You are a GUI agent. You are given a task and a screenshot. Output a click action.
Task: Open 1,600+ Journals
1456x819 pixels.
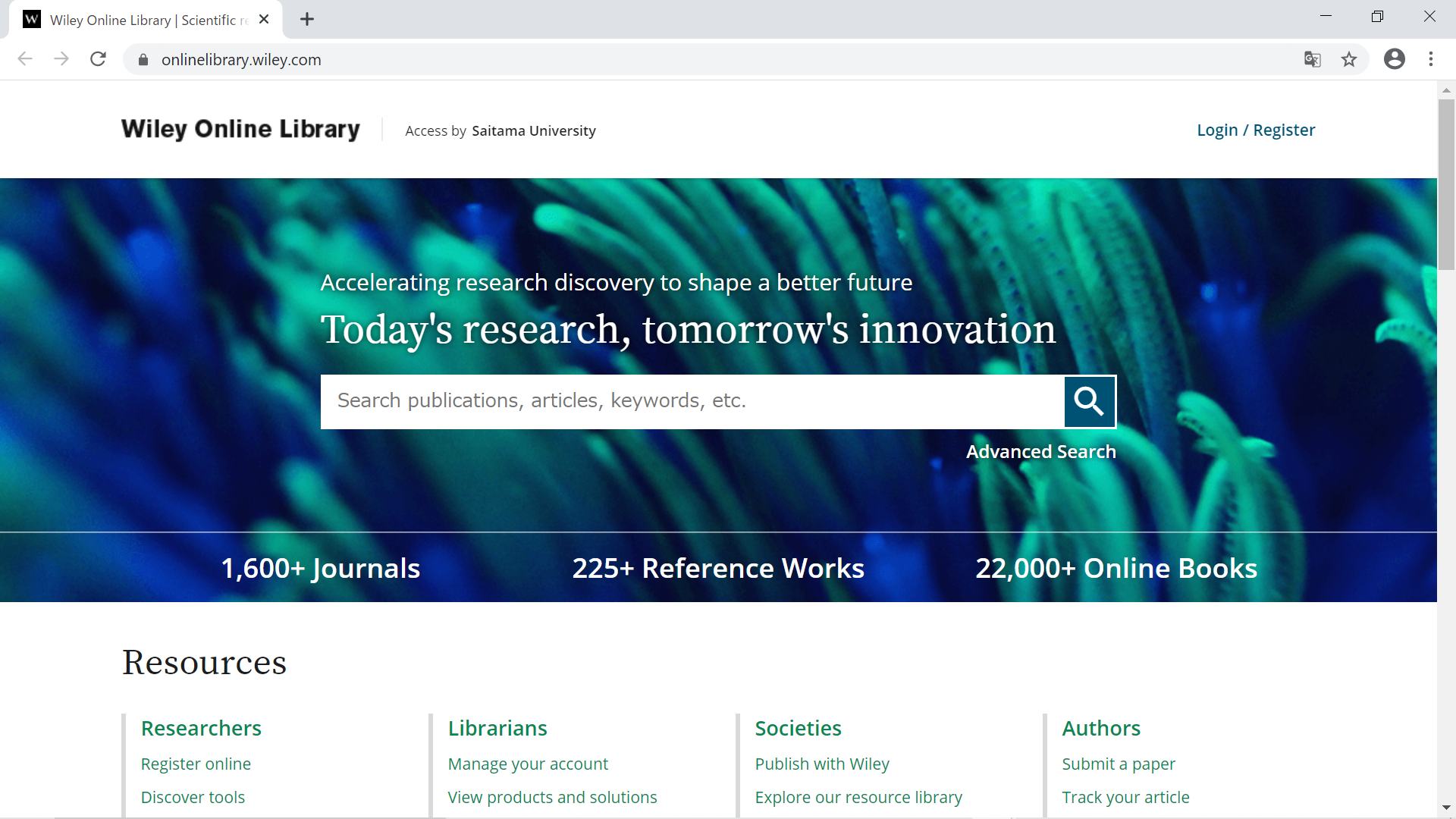click(320, 569)
